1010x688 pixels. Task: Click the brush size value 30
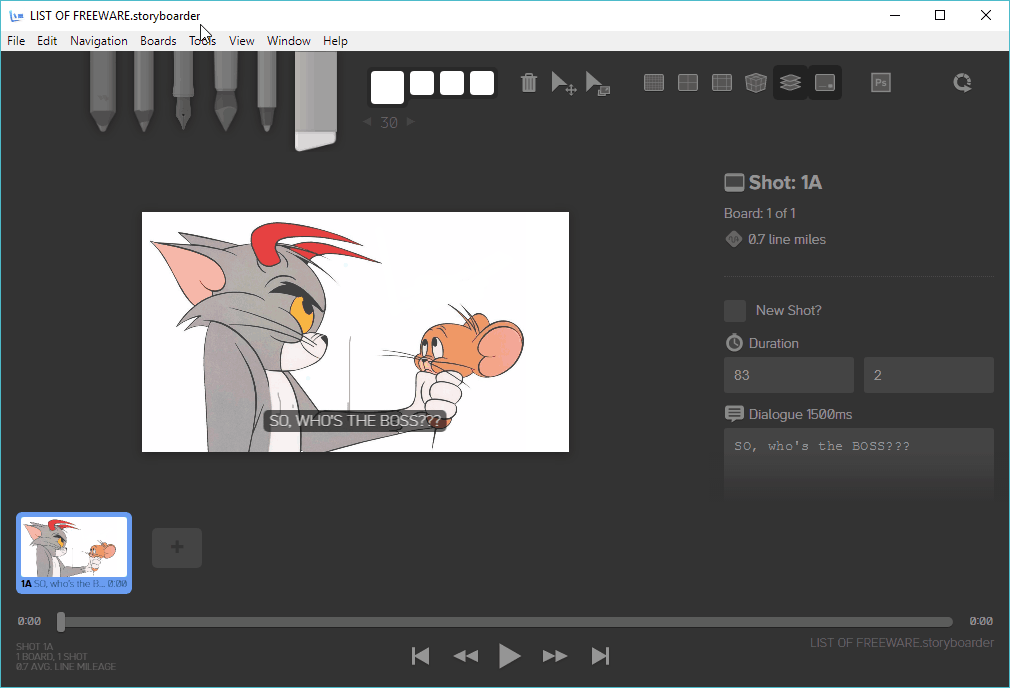(388, 122)
